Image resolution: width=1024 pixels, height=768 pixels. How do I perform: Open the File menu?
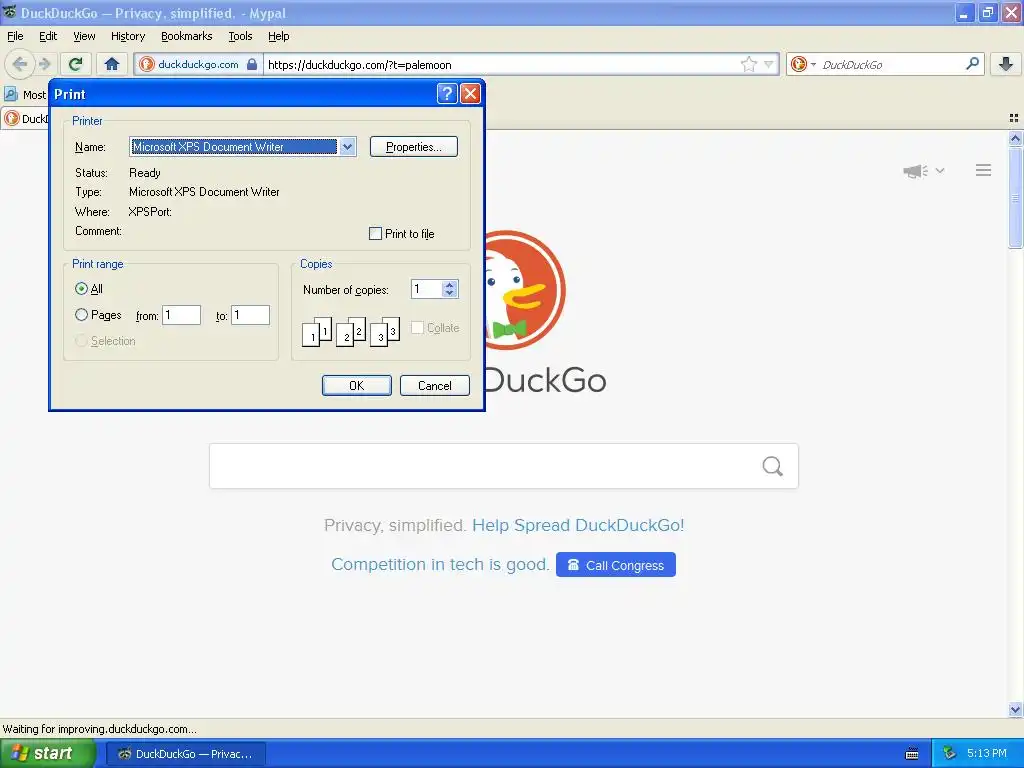tap(15, 36)
